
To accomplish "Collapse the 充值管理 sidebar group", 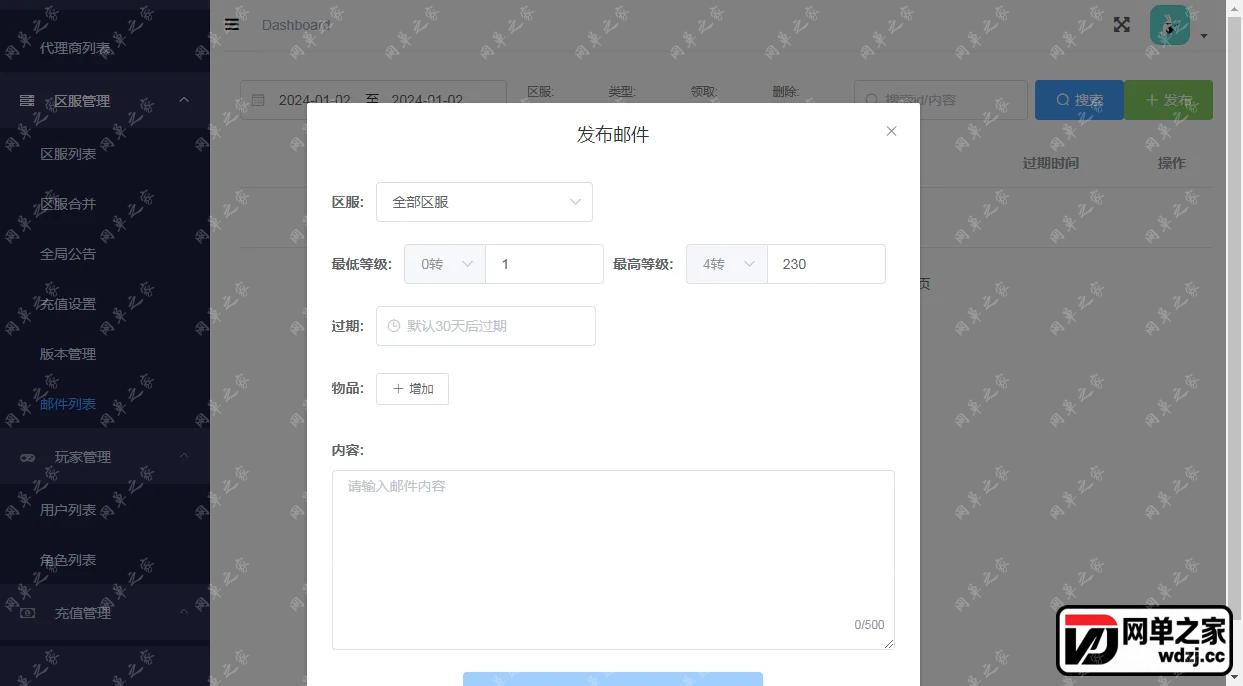I will tap(105, 613).
